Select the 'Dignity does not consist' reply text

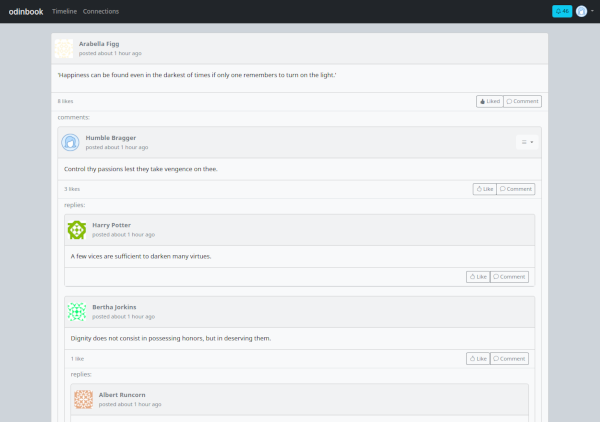(x=171, y=338)
